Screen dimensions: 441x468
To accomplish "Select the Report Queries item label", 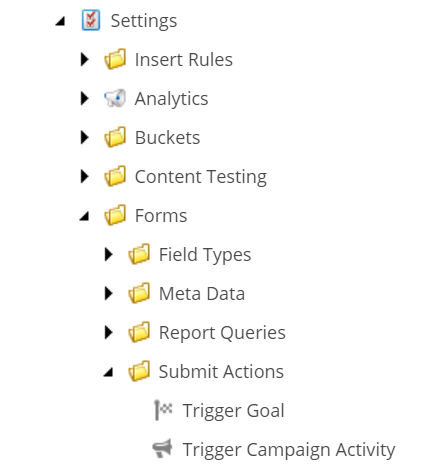I will tap(222, 333).
